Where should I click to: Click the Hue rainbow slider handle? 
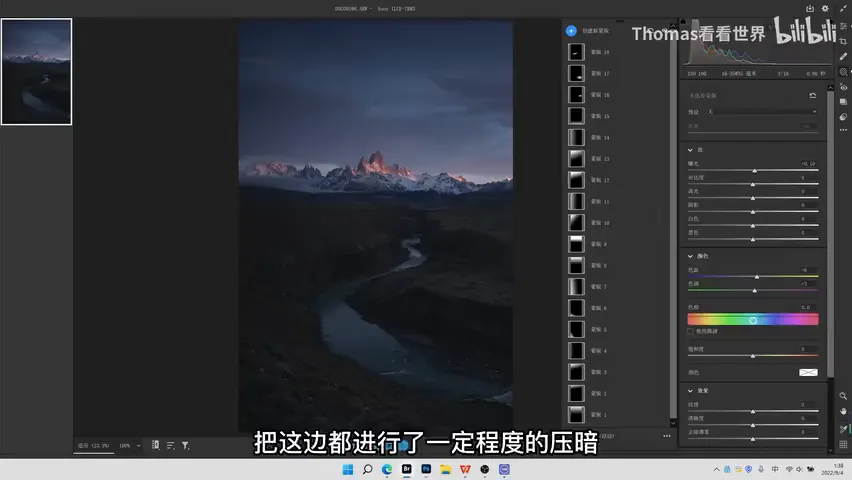pos(753,320)
